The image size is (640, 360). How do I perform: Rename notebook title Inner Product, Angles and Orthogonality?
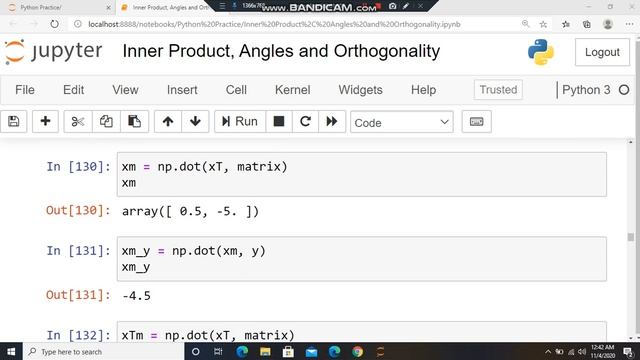pyautogui.click(x=281, y=51)
